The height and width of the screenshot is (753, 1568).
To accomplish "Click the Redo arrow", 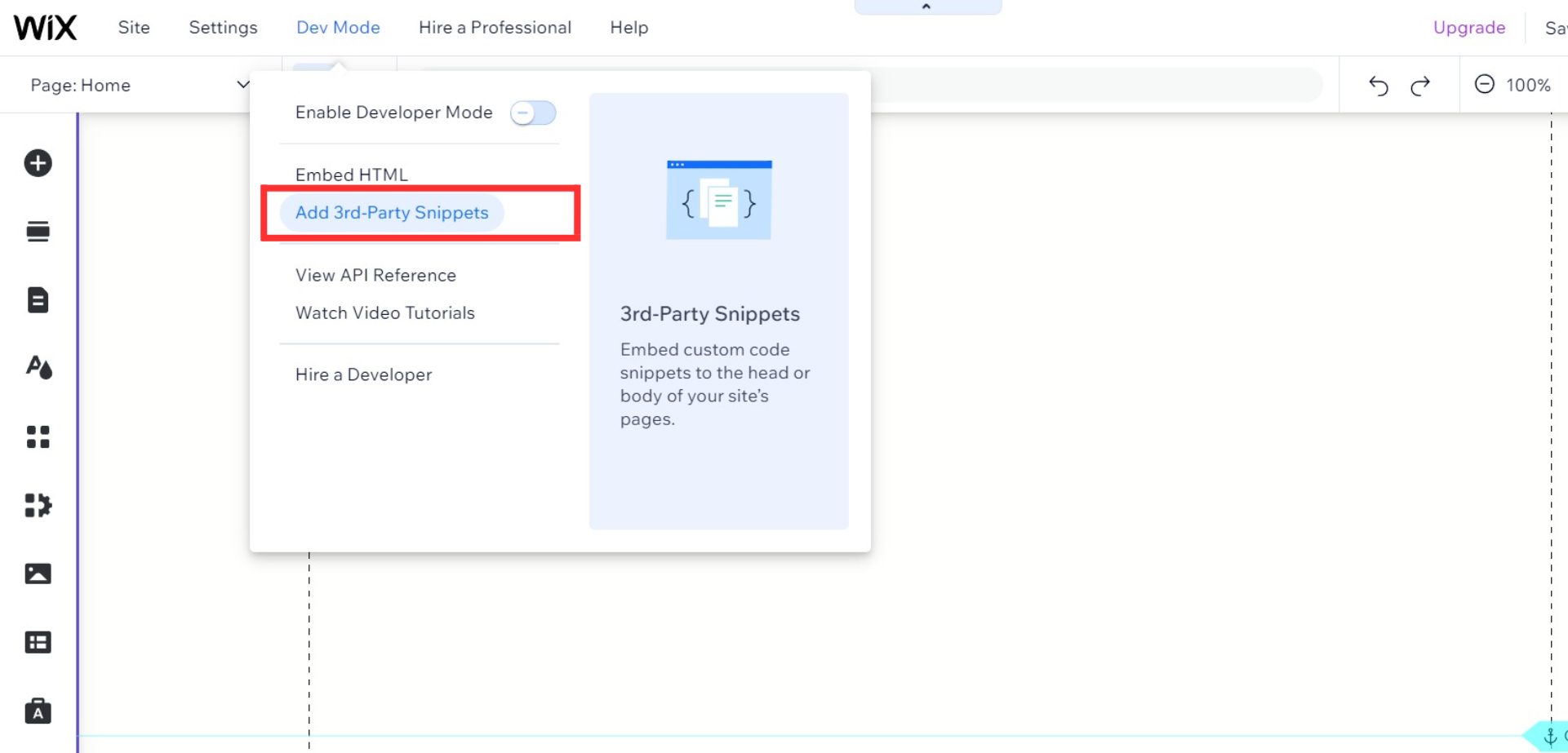I will [1420, 86].
